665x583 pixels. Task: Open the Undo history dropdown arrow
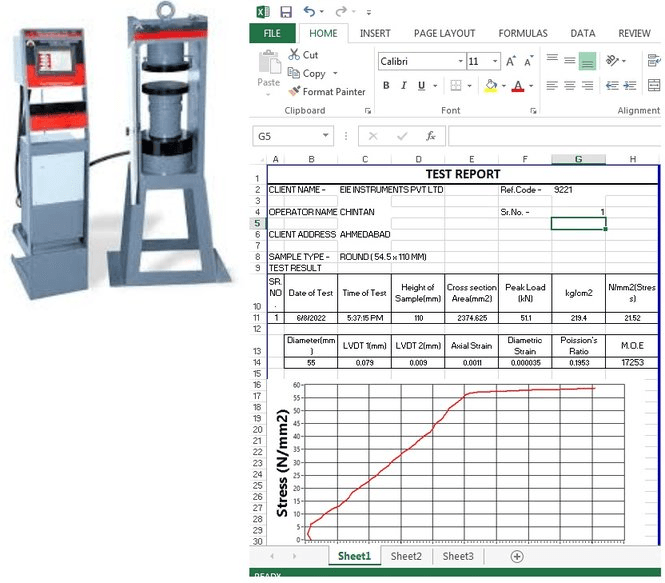[321, 12]
